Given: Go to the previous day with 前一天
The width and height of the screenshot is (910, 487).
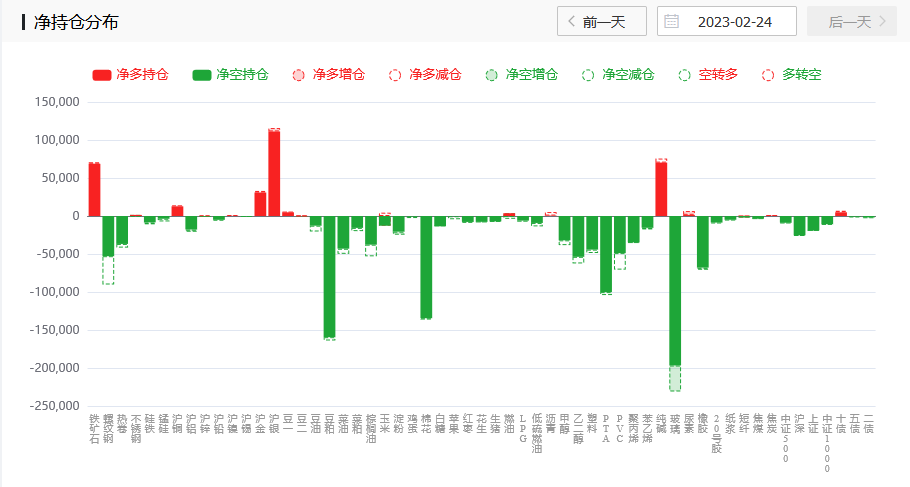Looking at the screenshot, I should coord(603,22).
